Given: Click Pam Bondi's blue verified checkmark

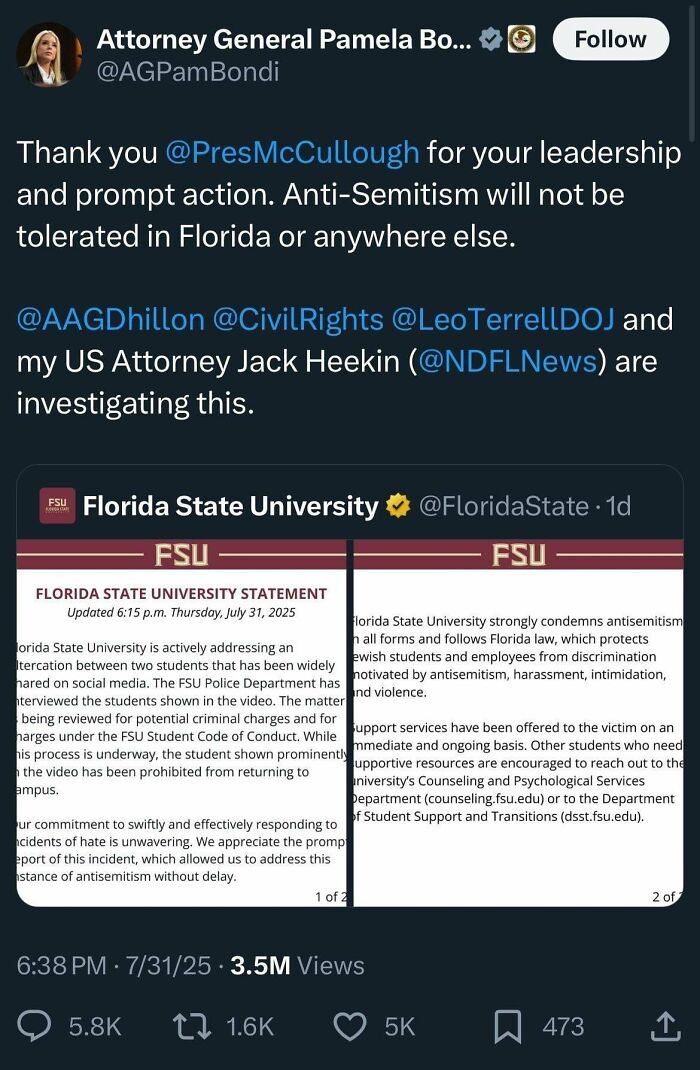Looking at the screenshot, I should click(x=489, y=39).
